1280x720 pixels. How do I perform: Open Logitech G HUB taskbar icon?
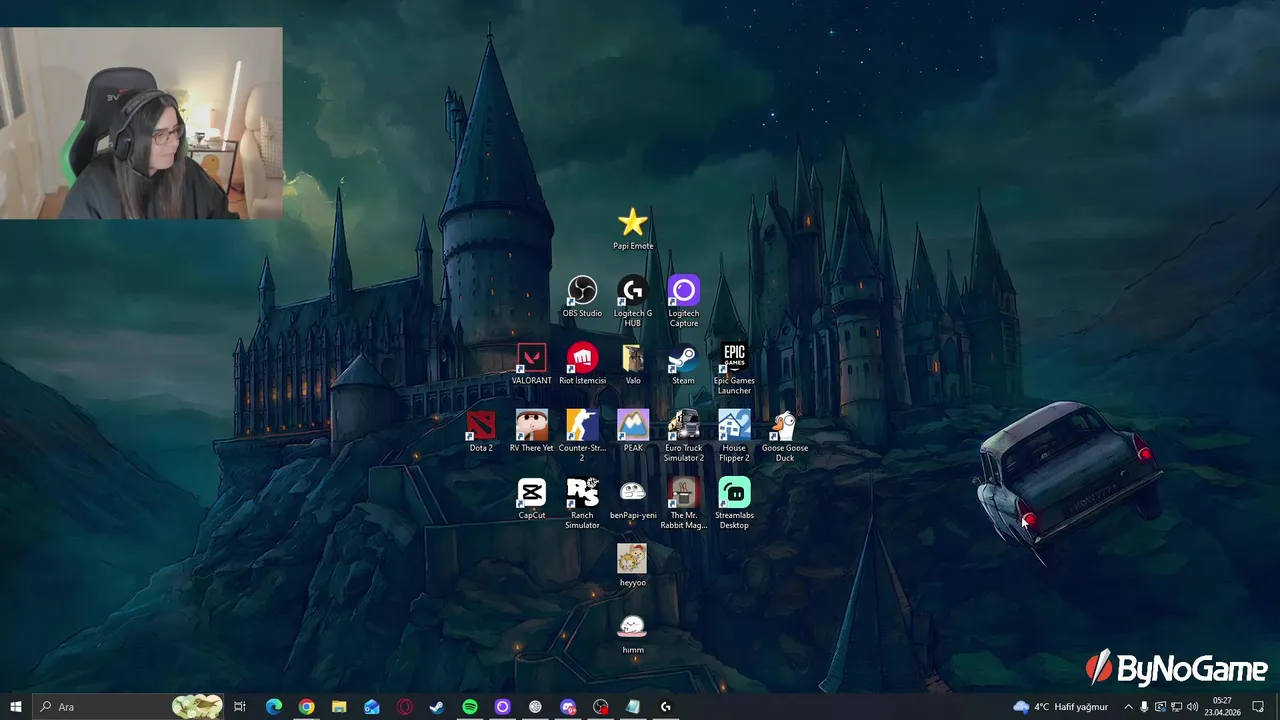666,707
